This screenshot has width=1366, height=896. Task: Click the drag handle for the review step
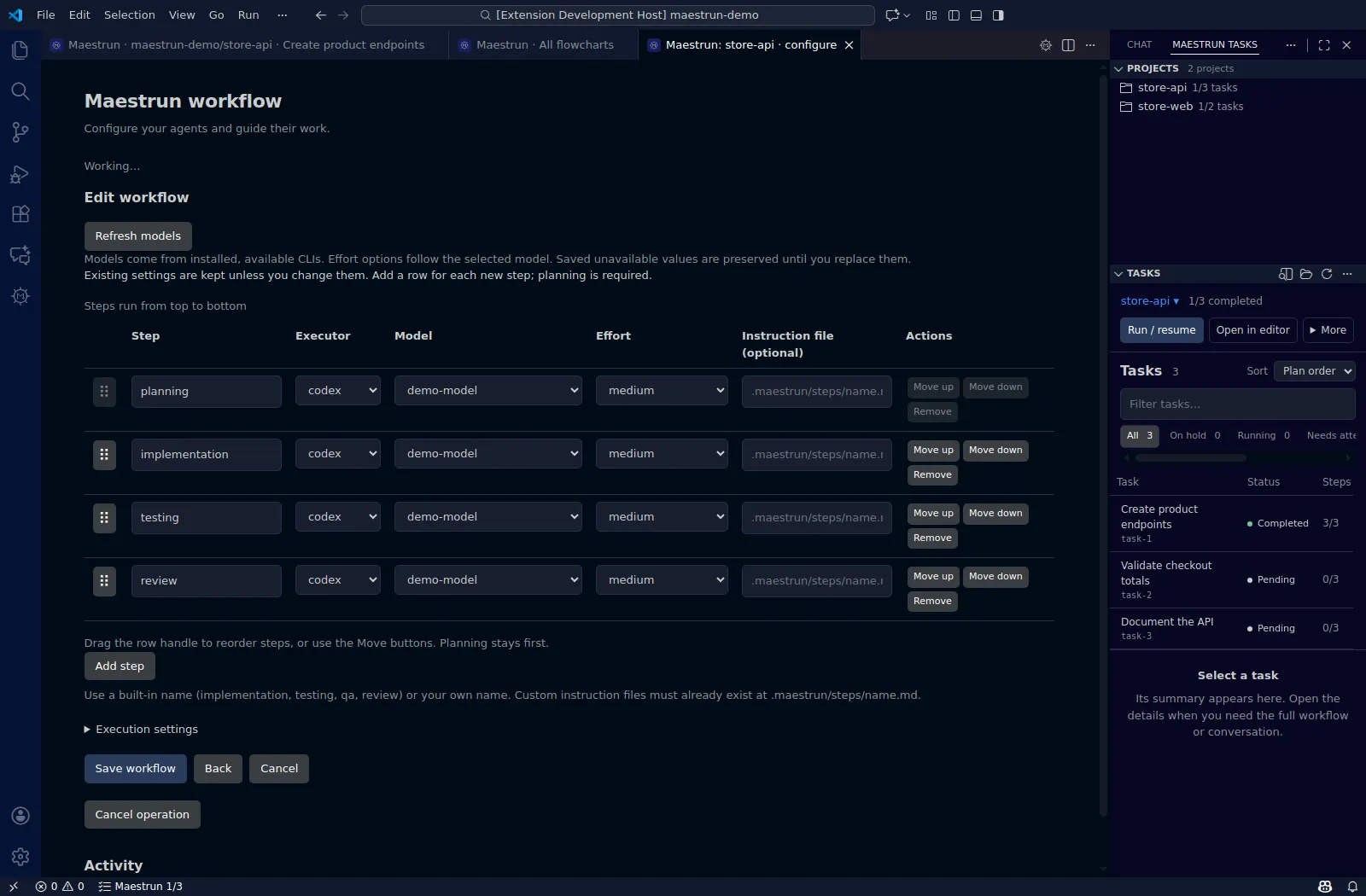pos(104,581)
